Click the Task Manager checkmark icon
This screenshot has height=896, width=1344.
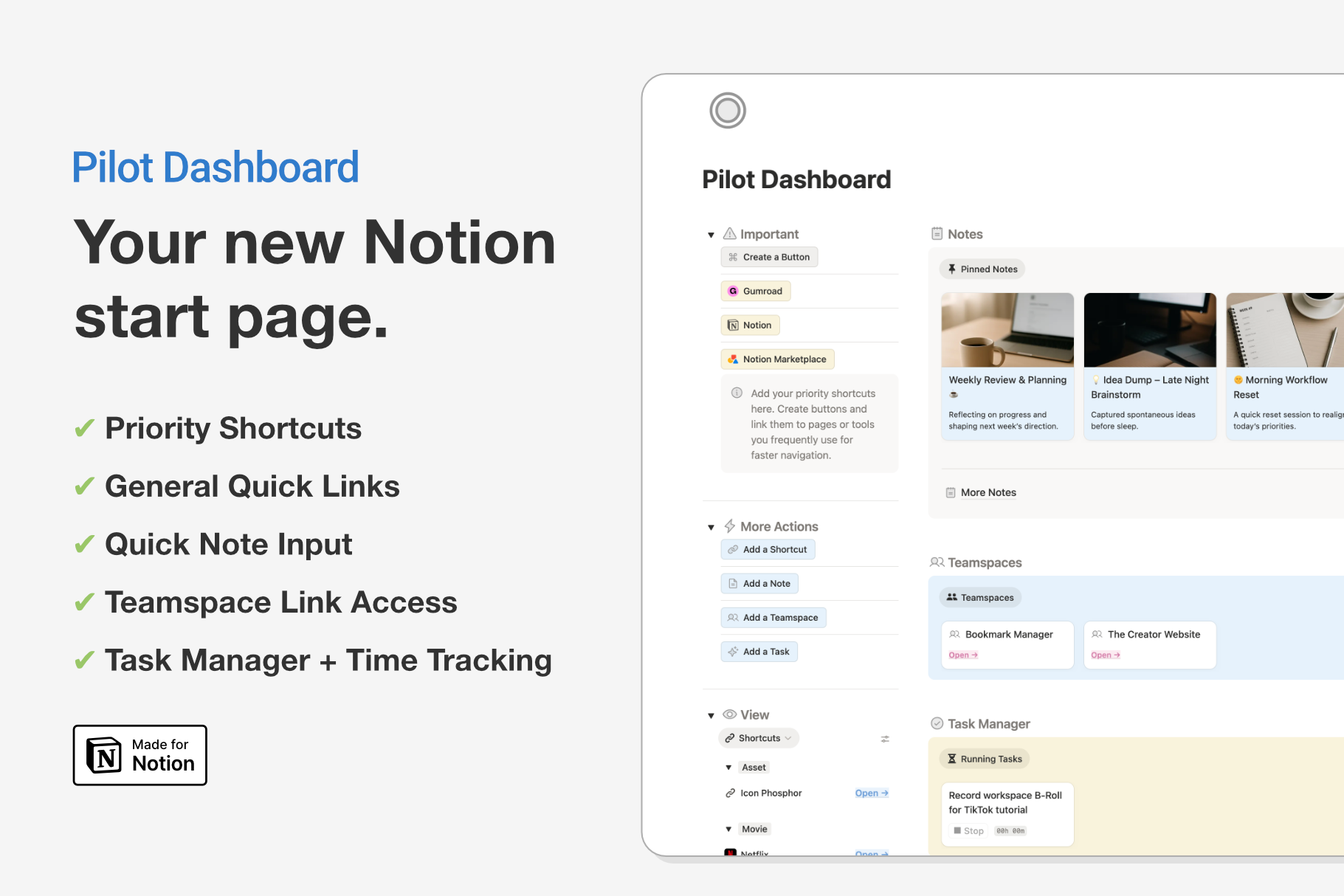pos(937,723)
